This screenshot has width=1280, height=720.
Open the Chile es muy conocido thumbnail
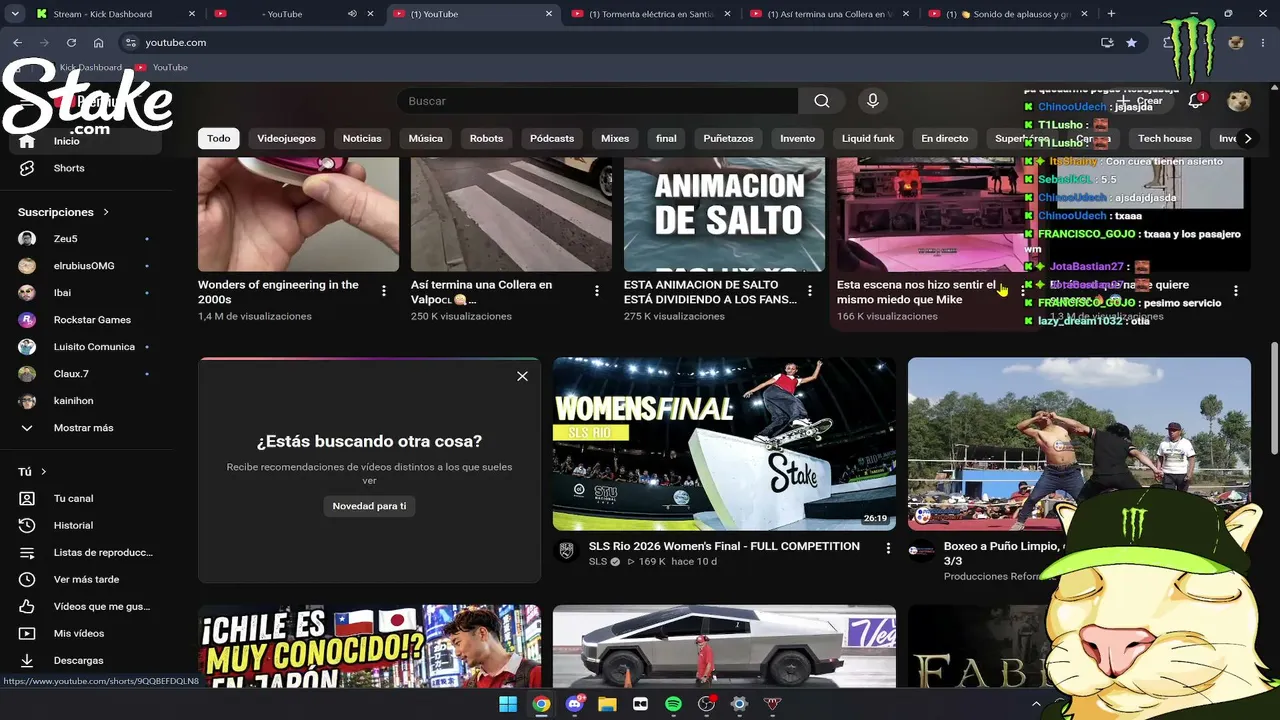[x=369, y=646]
